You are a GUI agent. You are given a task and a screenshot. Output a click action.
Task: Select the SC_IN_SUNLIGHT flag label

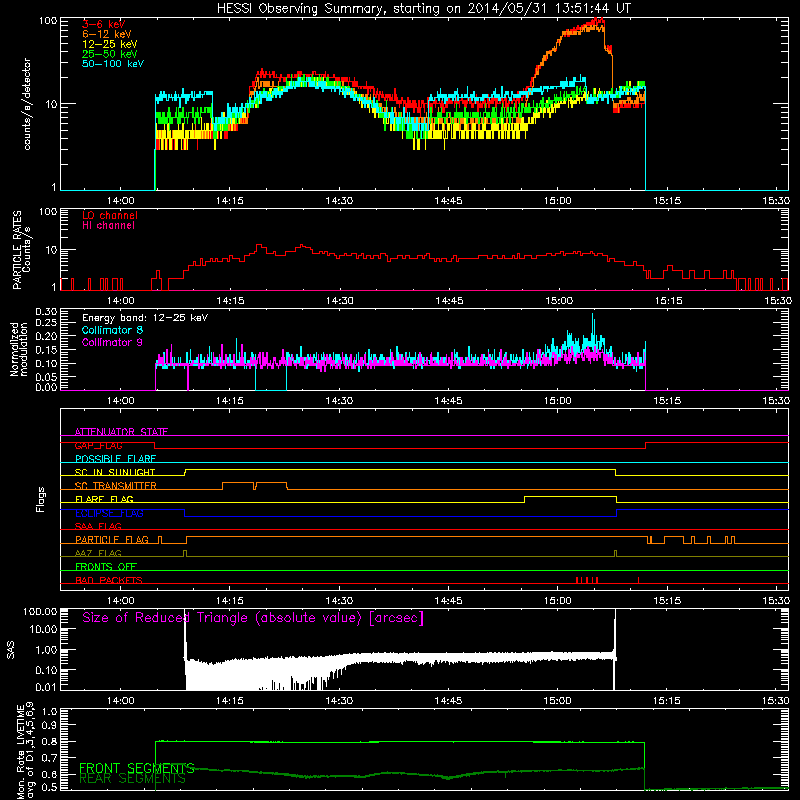coord(115,472)
